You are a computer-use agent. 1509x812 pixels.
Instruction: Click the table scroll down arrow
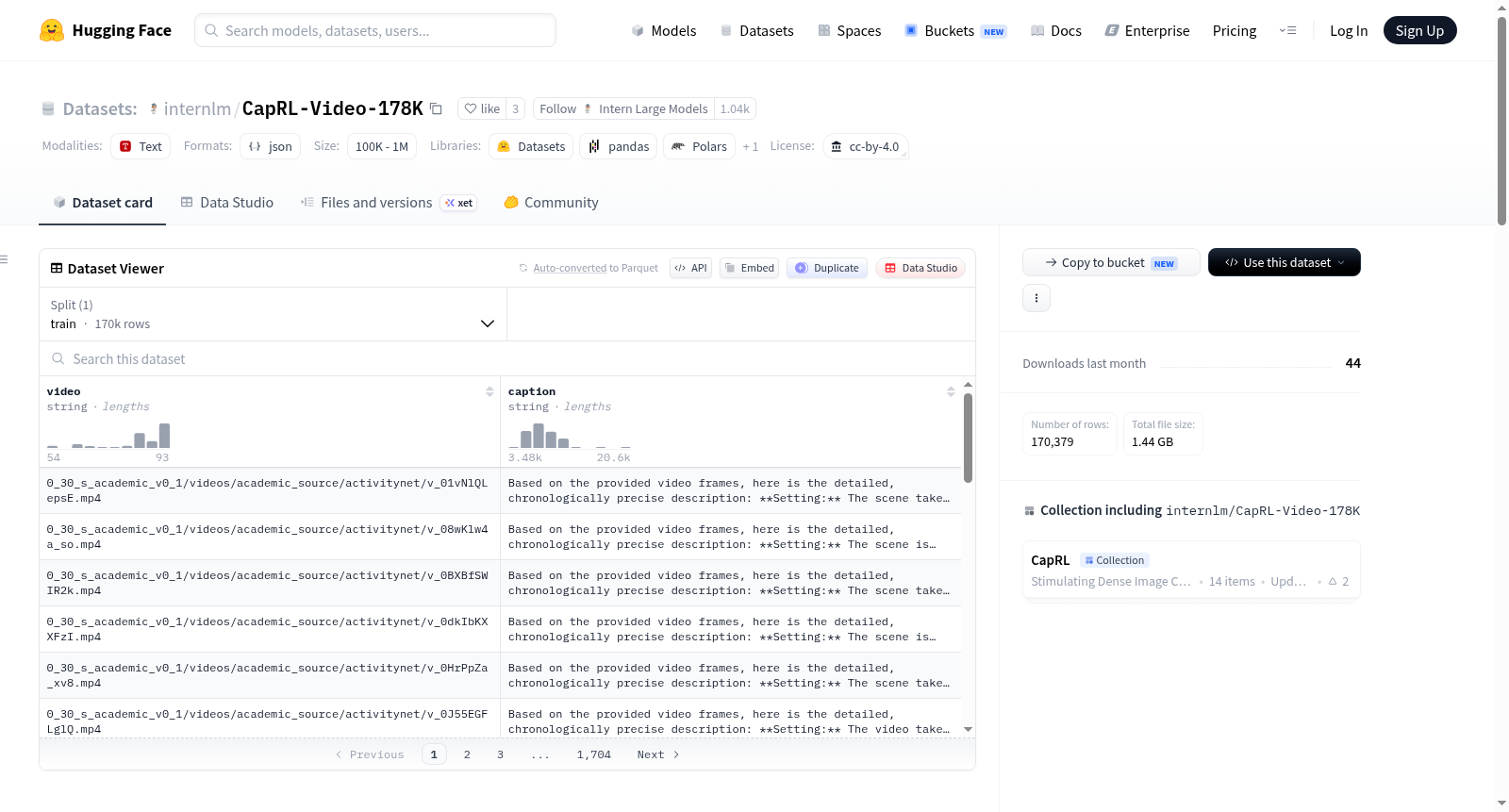pyautogui.click(x=968, y=730)
